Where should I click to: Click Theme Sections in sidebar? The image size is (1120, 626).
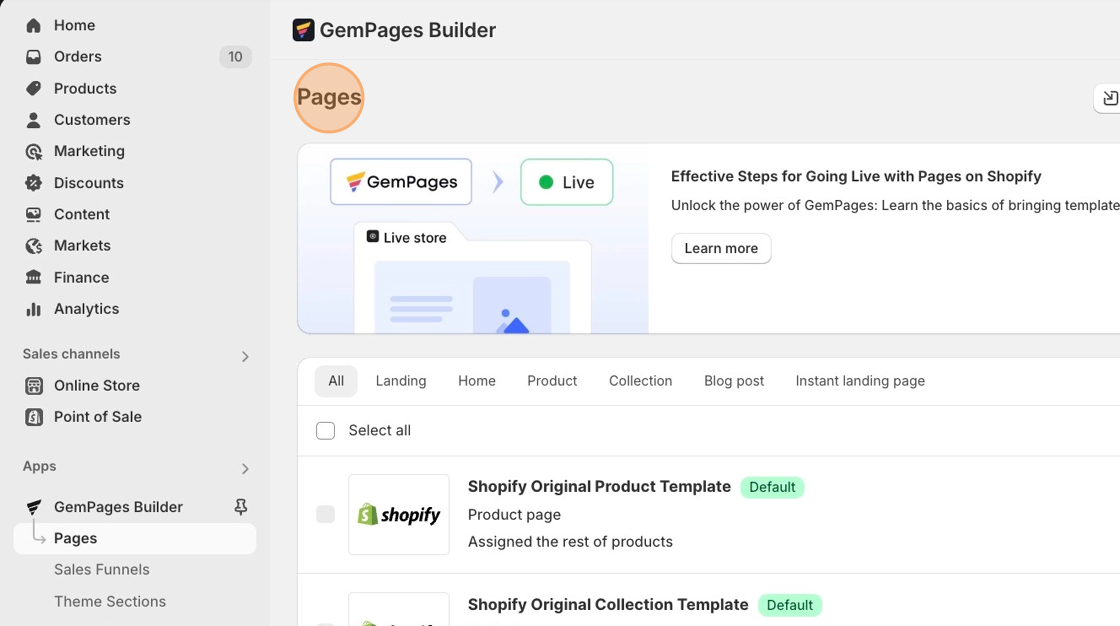click(110, 602)
